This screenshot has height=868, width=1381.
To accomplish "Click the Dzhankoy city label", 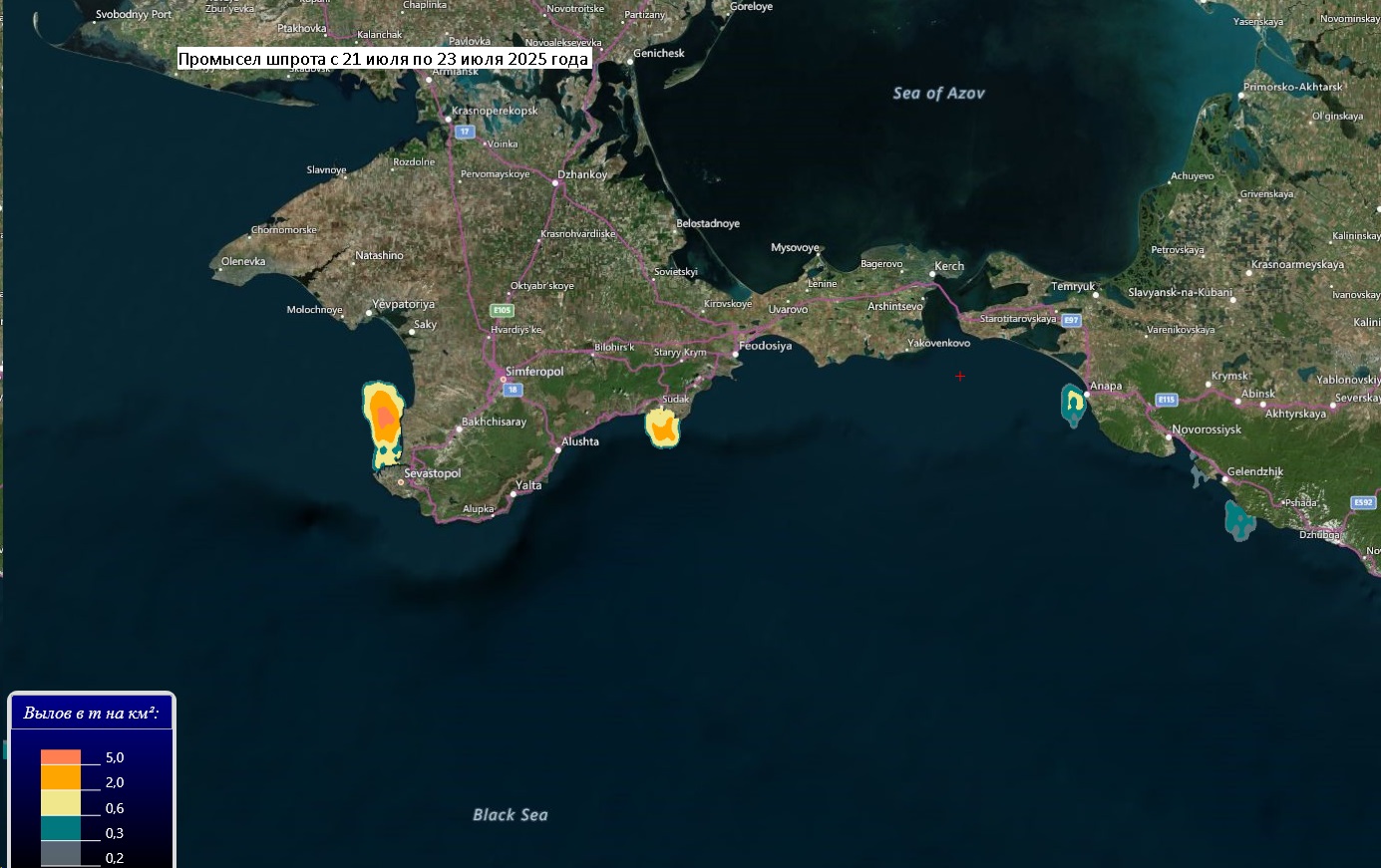I will coord(582,174).
